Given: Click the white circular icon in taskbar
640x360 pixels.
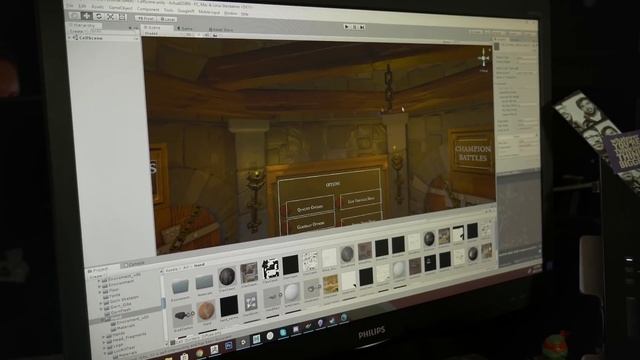Looking at the screenshot, I should [x=270, y=336].
